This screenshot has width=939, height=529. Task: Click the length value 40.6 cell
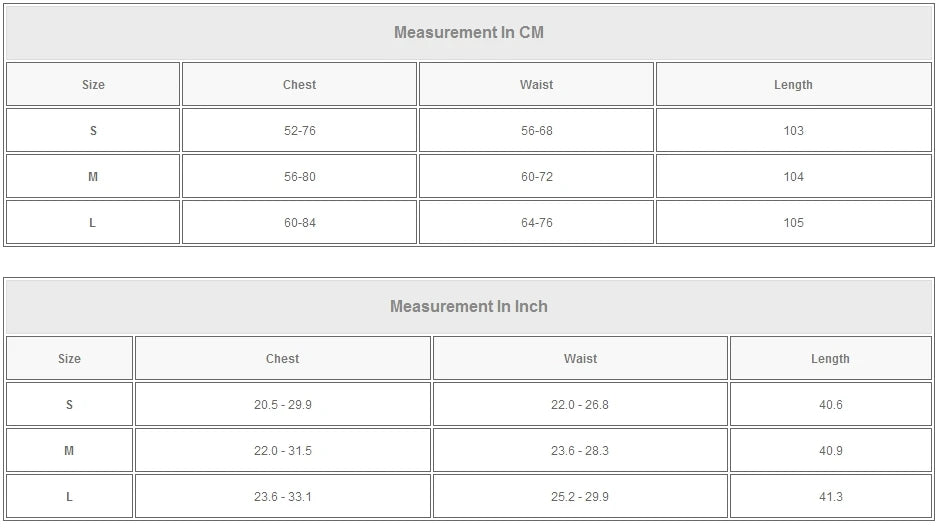tap(830, 405)
